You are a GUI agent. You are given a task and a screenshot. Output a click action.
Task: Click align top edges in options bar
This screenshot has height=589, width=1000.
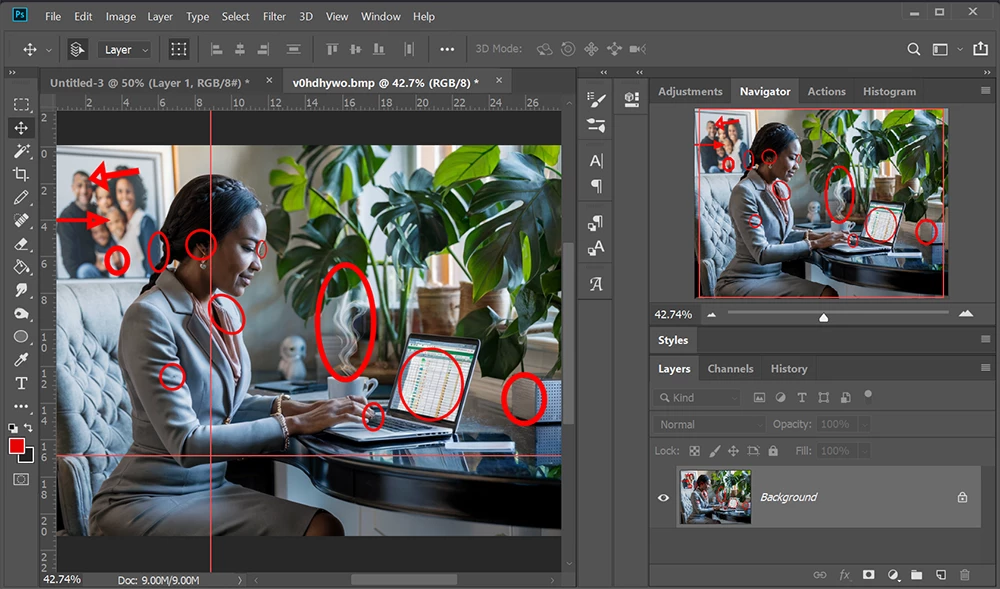[332, 49]
